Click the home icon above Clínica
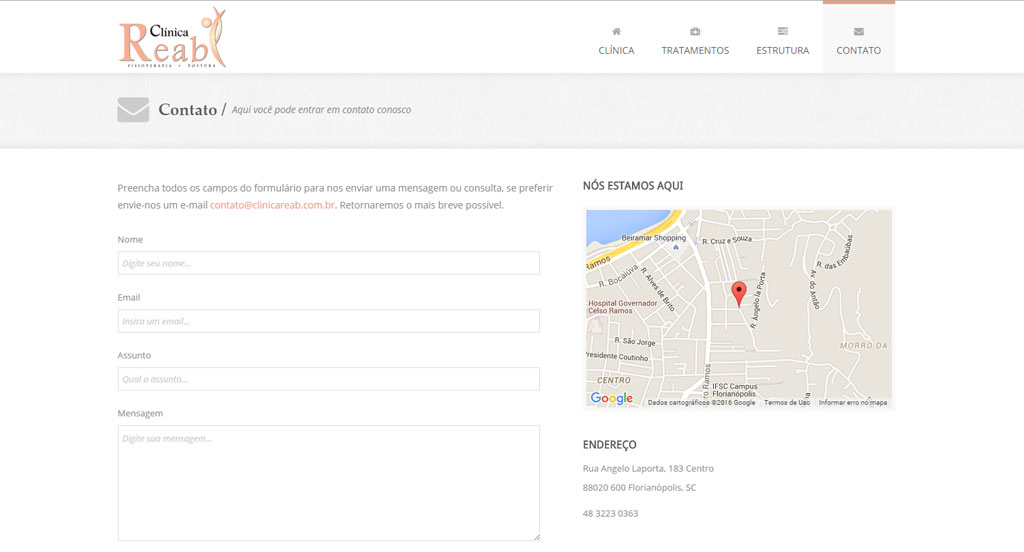The image size is (1024, 552). (x=616, y=31)
